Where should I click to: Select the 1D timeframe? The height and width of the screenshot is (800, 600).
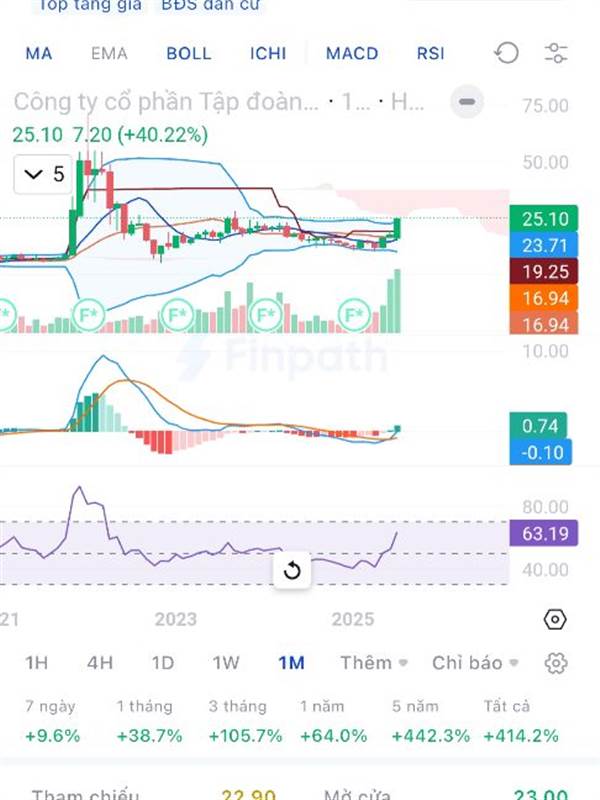coord(163,663)
